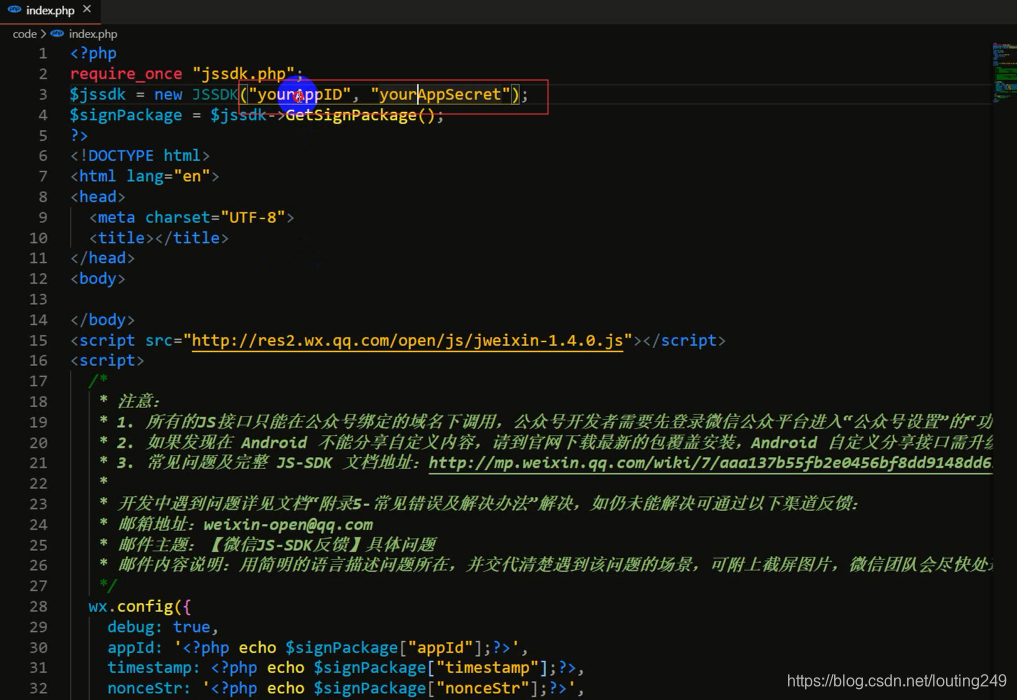Viewport: 1017px width, 700px height.
Task: Click the PHP file icon in tab
Action: (14, 10)
